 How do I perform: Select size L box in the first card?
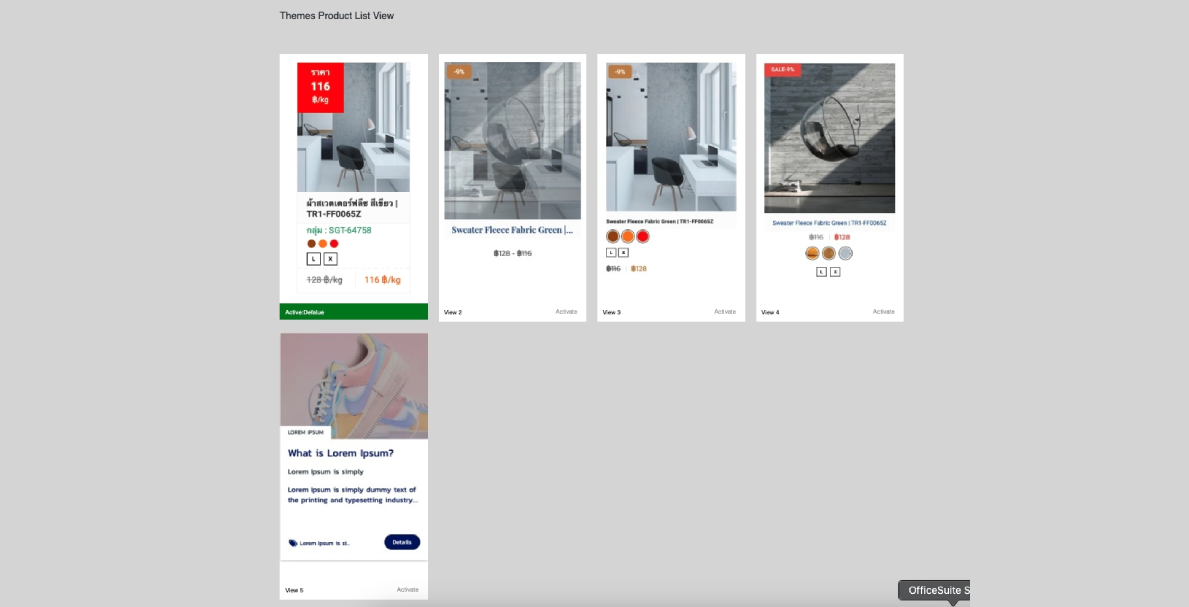pyautogui.click(x=313, y=259)
